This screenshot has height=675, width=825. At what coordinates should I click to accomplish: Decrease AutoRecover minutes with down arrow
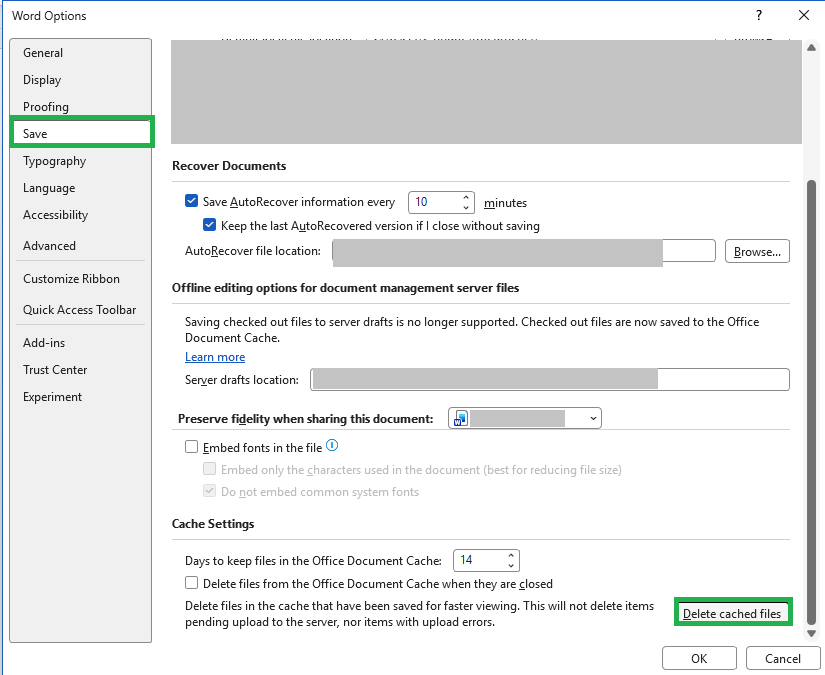pyautogui.click(x=466, y=207)
